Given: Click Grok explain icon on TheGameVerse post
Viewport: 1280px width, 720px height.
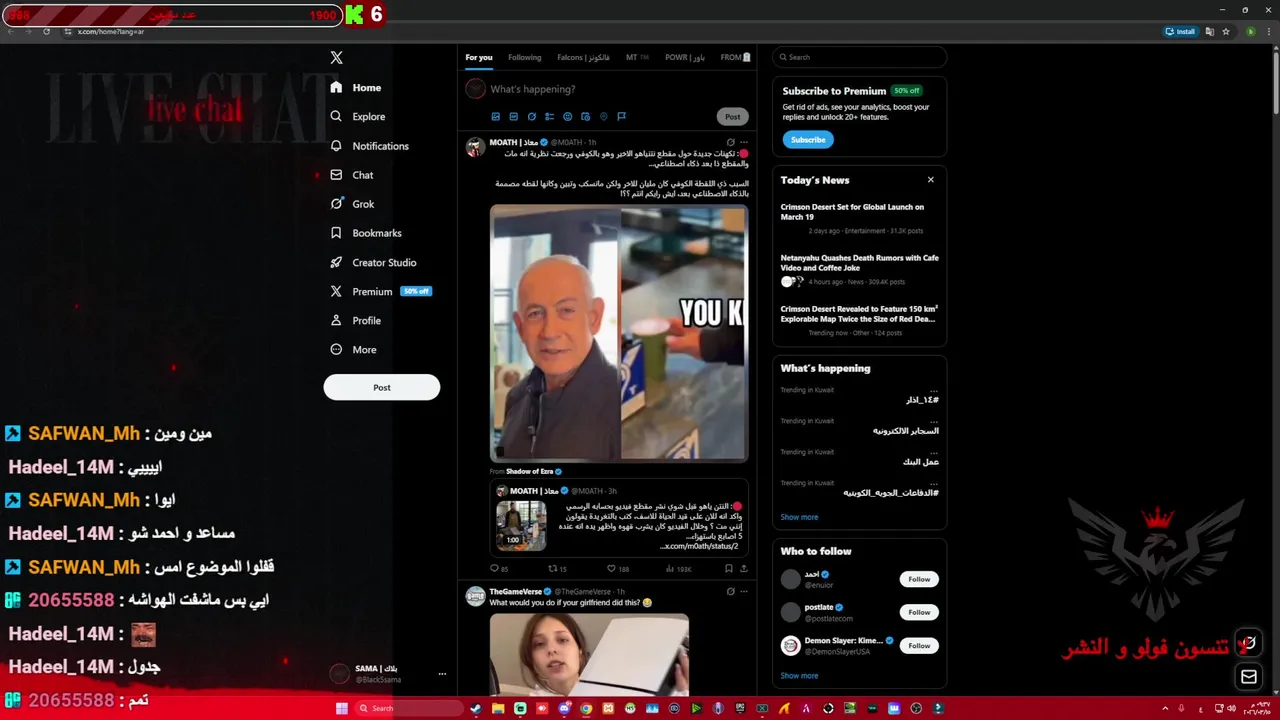Looking at the screenshot, I should click(x=730, y=591).
